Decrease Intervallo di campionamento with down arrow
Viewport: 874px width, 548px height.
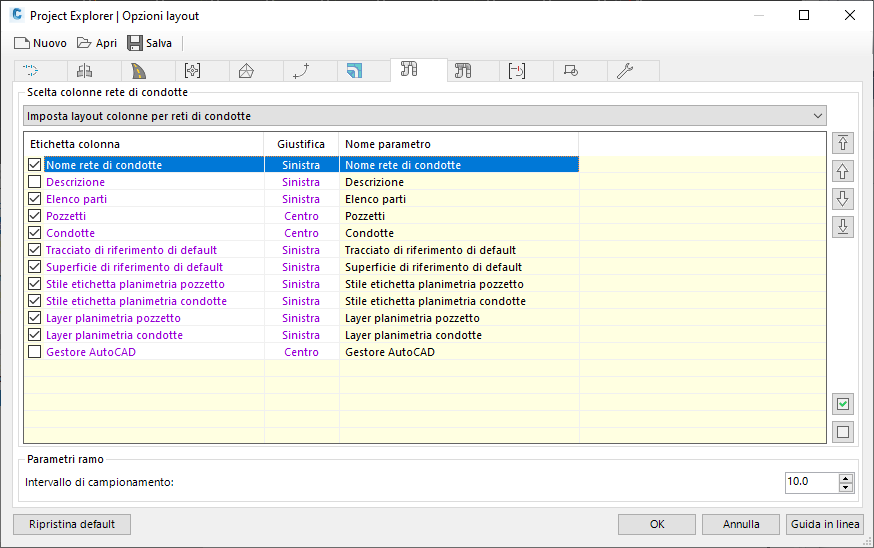[846, 487]
